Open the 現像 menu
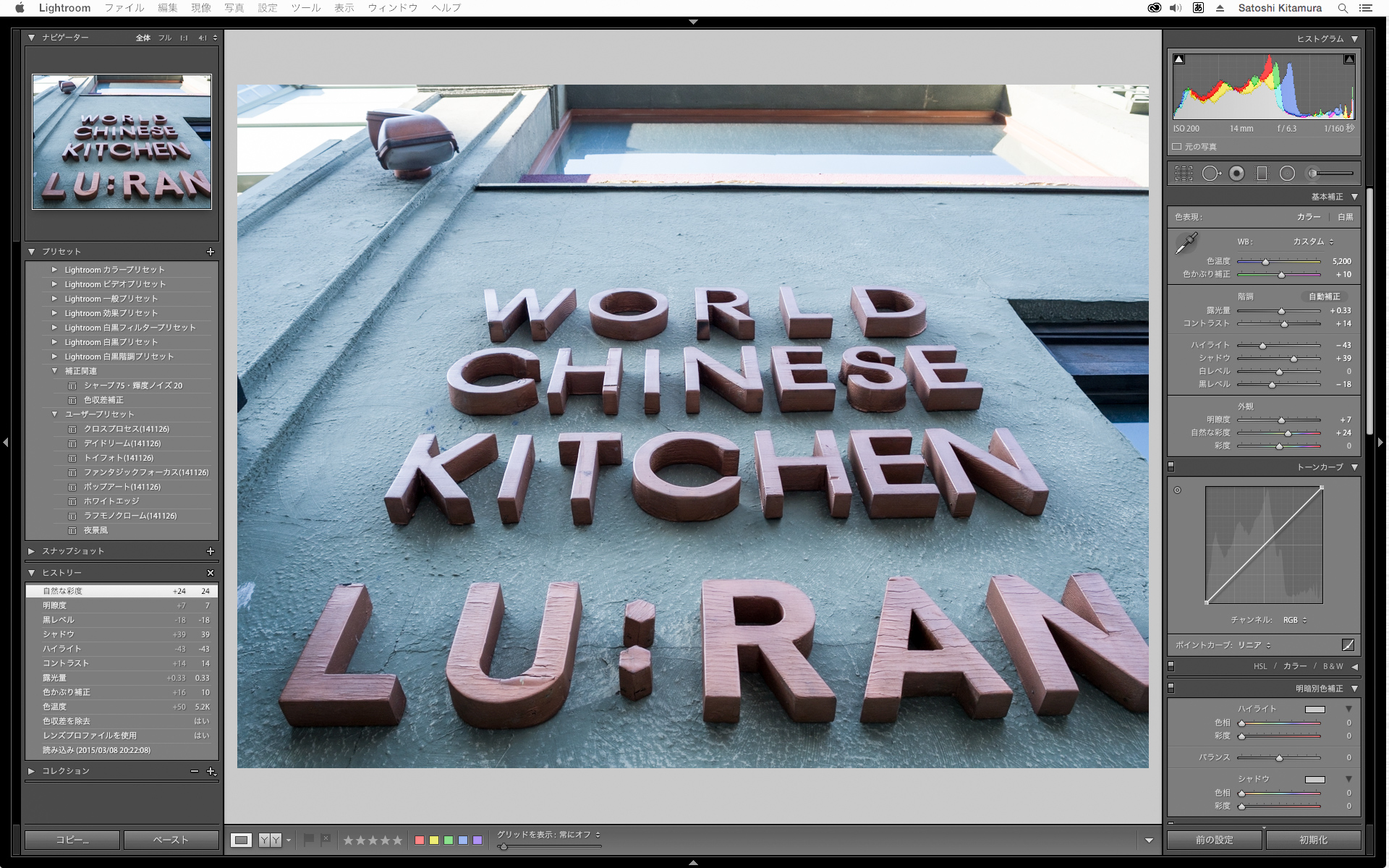Screen dimensions: 1389x868 click(x=201, y=8)
